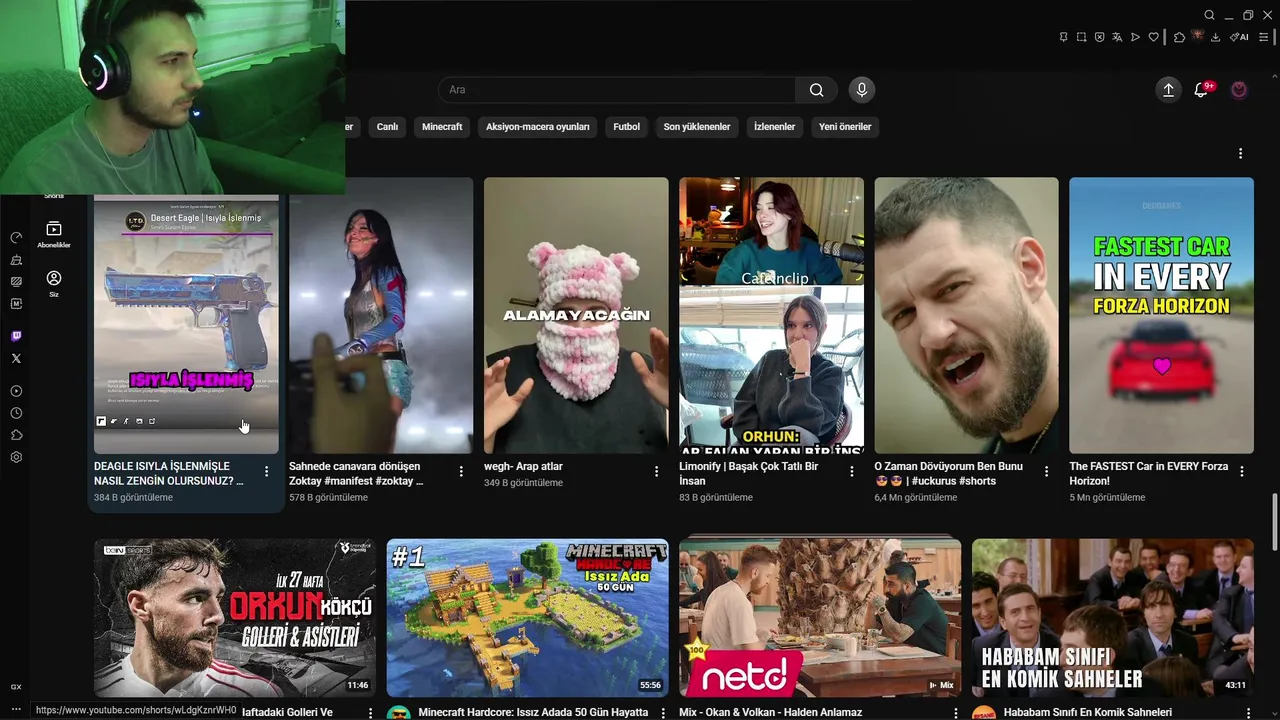Viewport: 1280px width, 720px height.
Task: Open the Fastest Car Forza Horizon thumbnail
Action: [1161, 316]
